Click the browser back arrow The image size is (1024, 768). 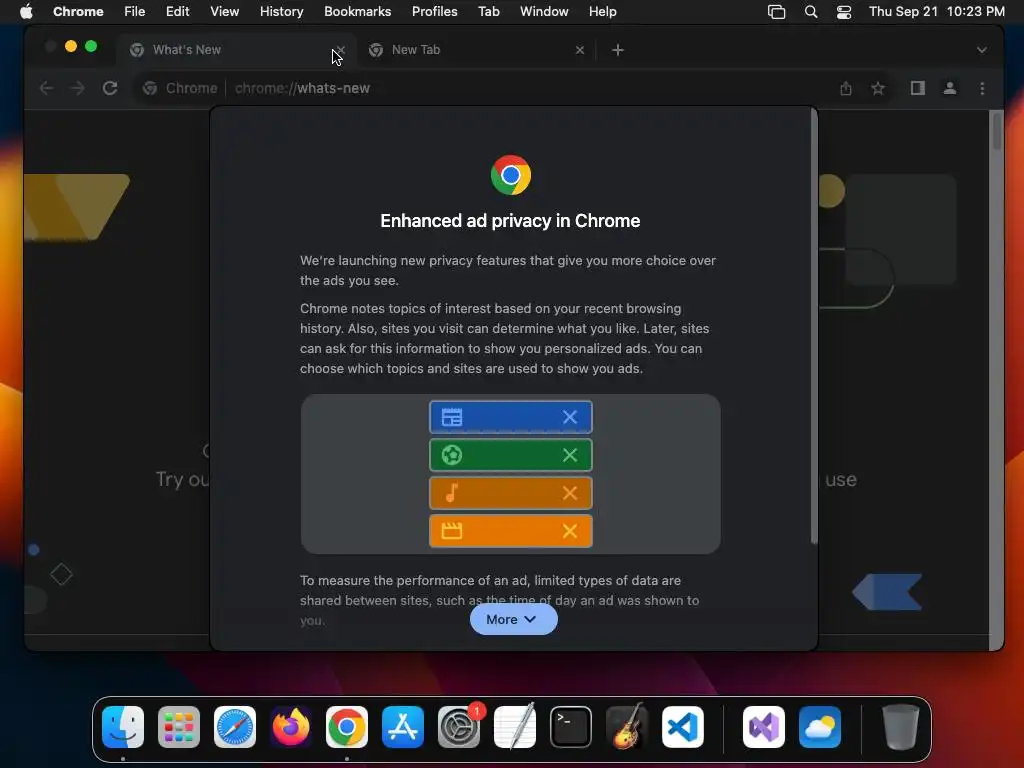point(46,88)
